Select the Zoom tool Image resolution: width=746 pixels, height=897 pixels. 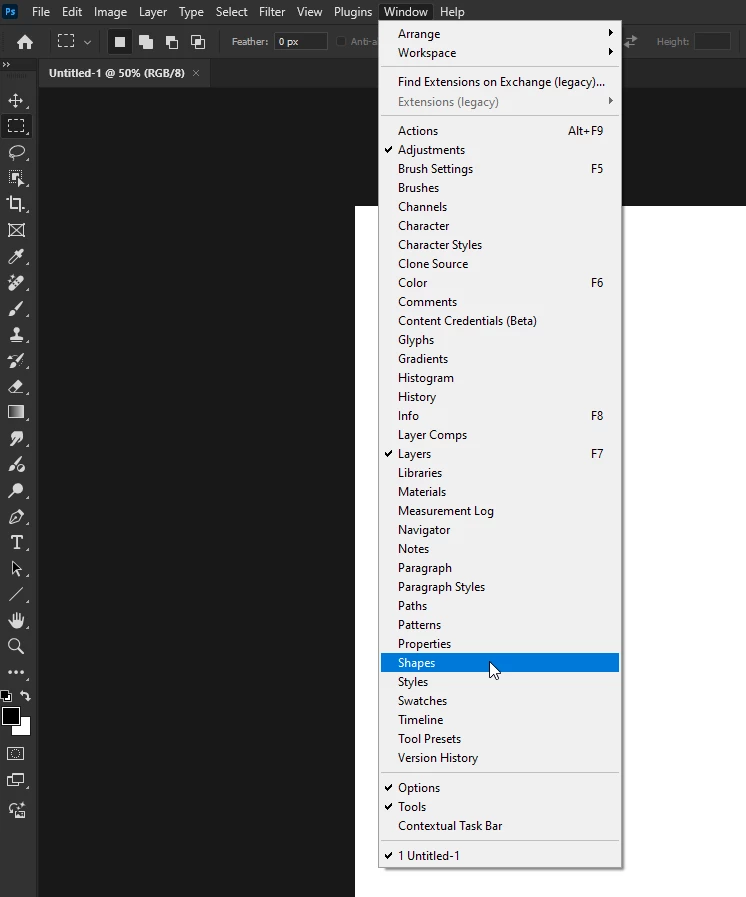[x=16, y=646]
